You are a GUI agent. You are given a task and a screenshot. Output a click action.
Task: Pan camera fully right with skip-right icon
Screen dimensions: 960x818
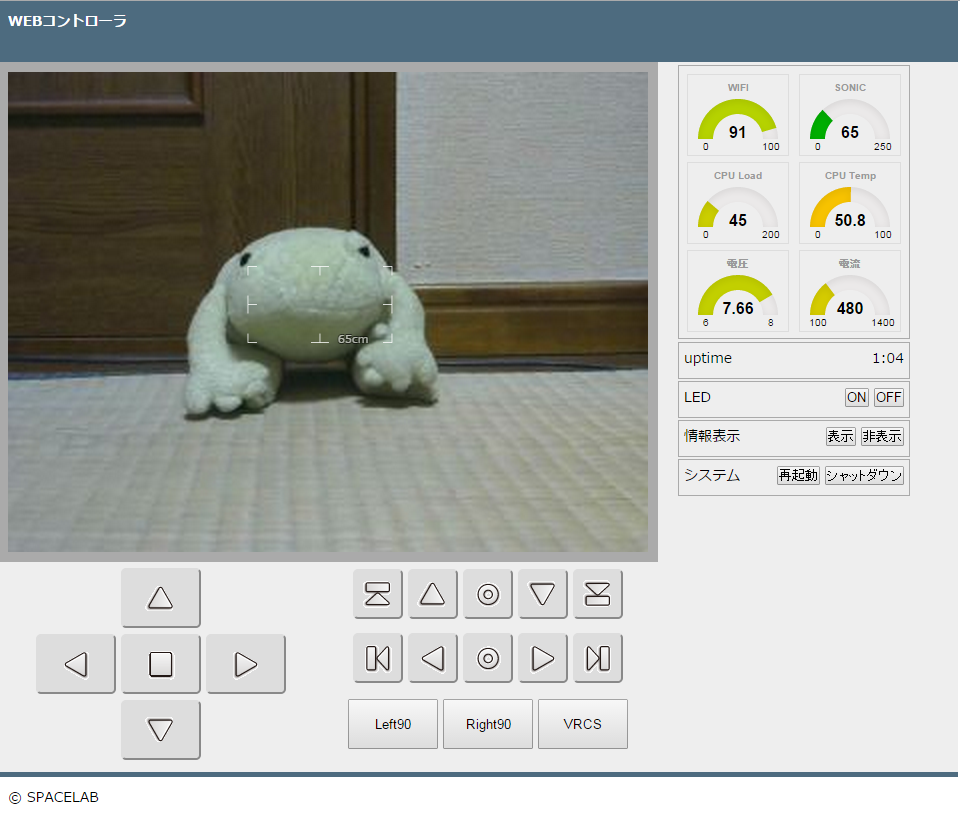598,658
